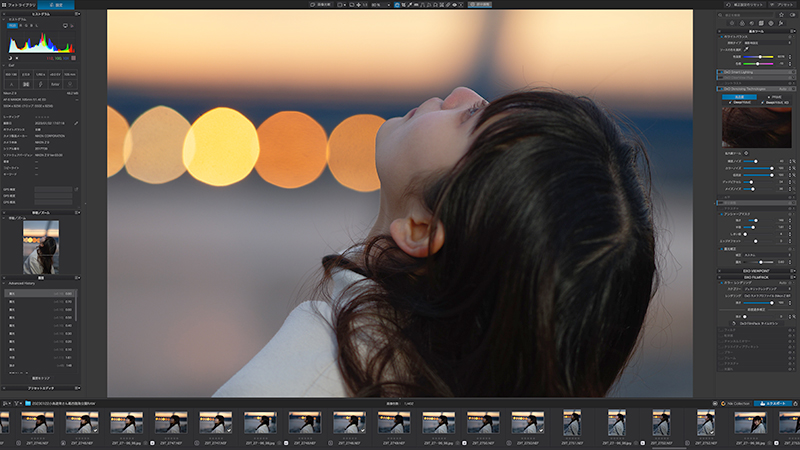Open the Local Adjustments palette tab icon
This screenshot has width=800, height=450.
click(x=771, y=23)
